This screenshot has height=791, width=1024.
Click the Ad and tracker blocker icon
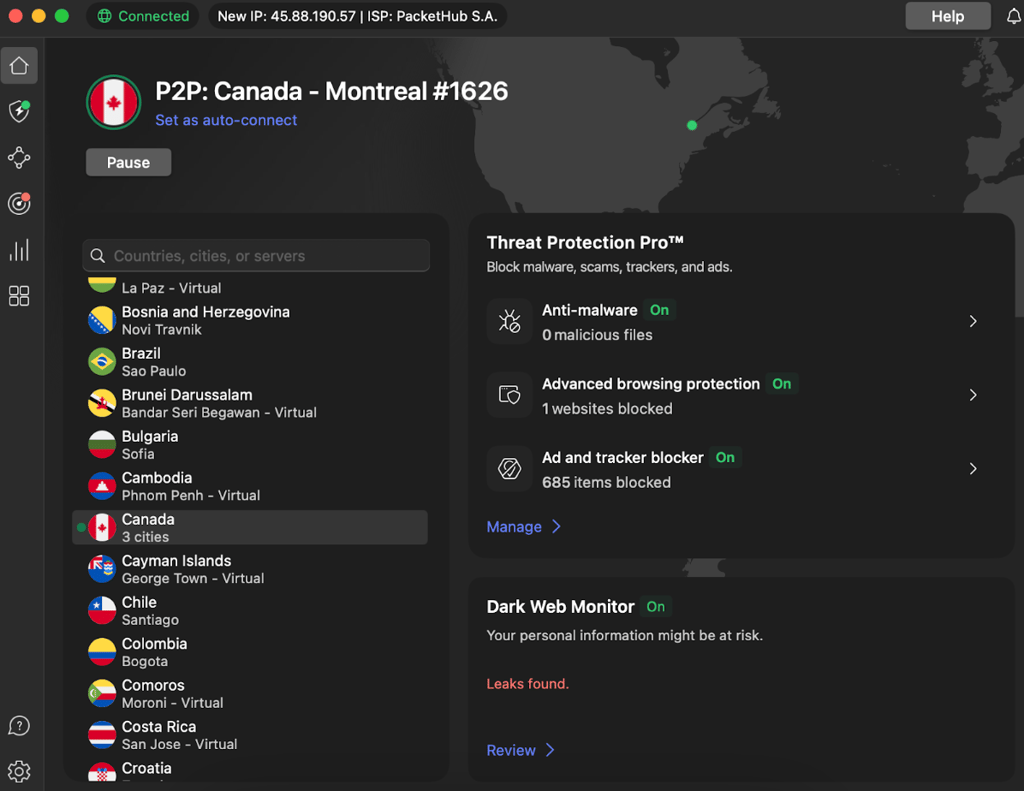pos(509,469)
